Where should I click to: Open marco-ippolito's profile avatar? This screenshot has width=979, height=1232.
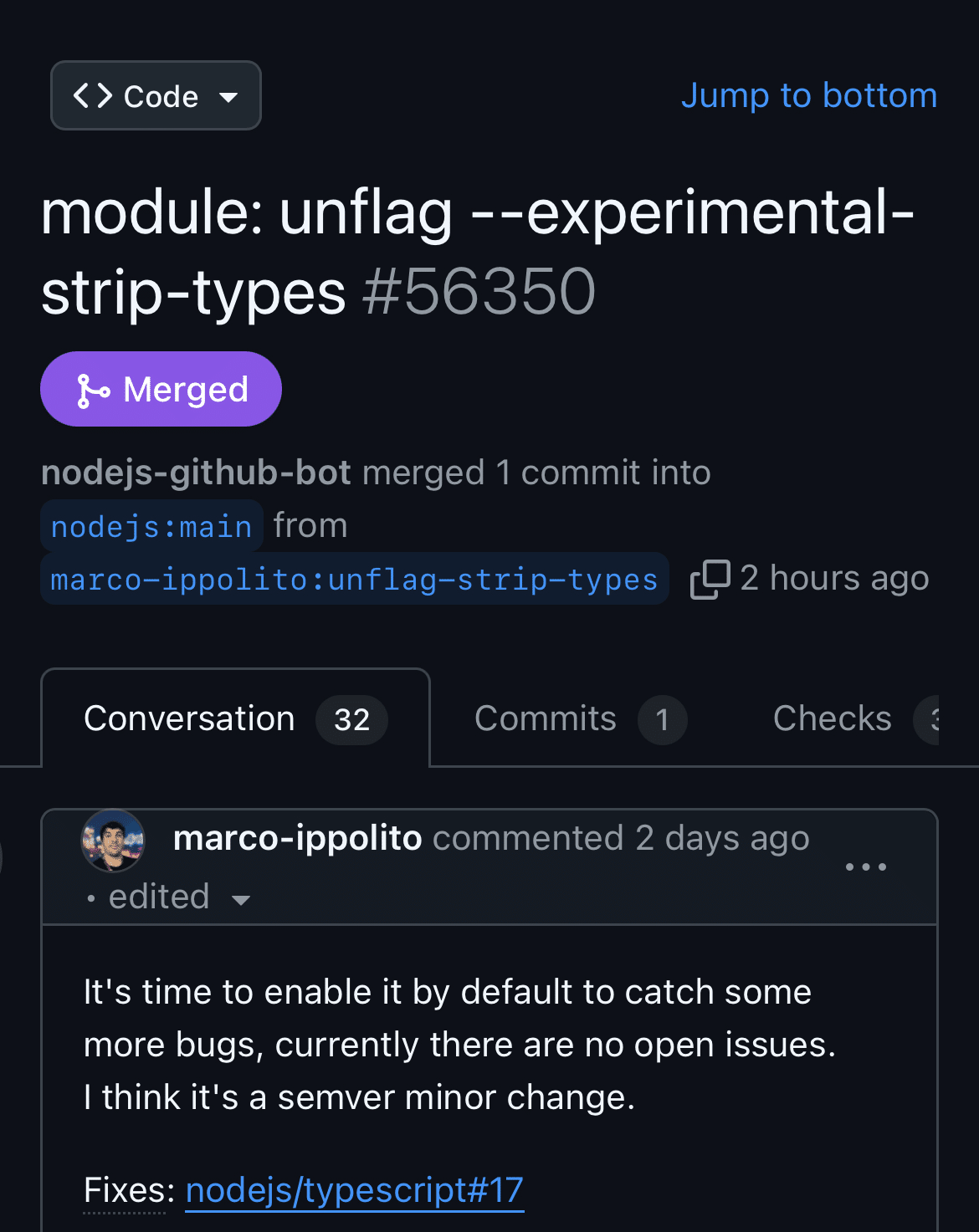[113, 841]
